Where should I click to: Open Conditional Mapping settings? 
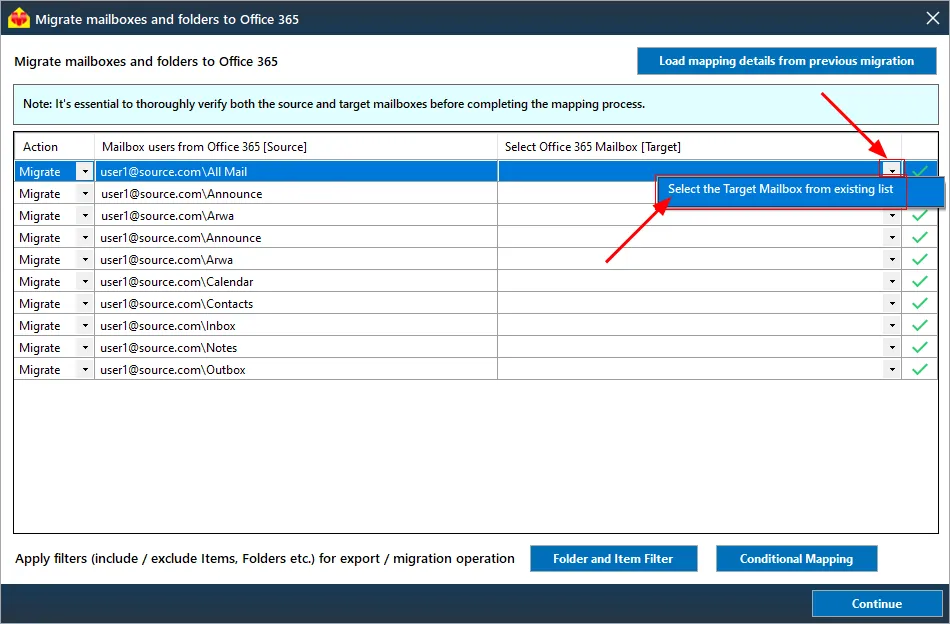point(796,559)
